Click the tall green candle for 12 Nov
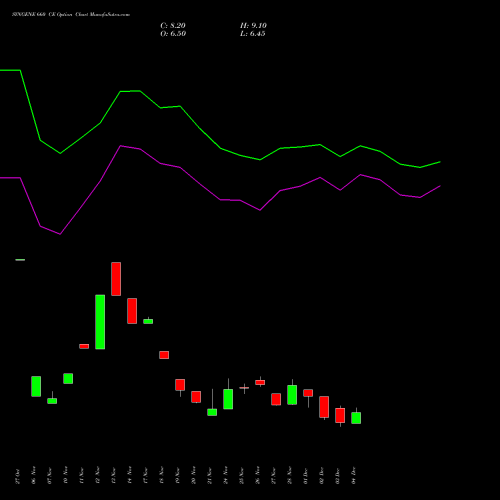 point(100,322)
